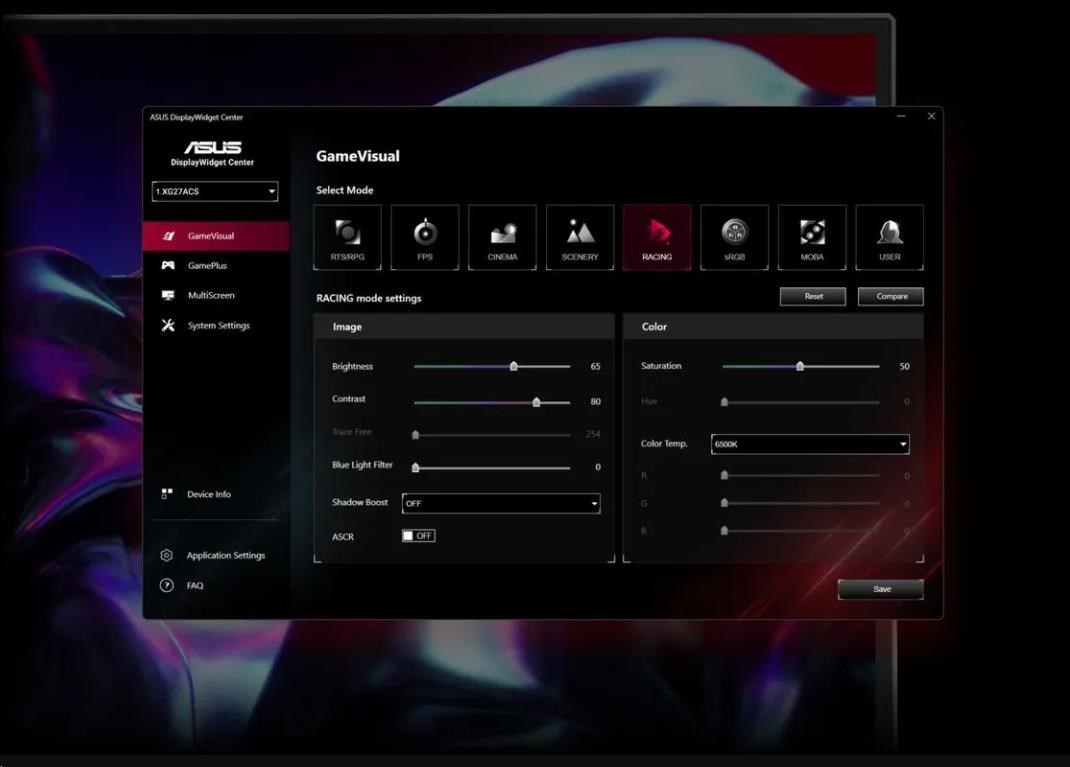Click the Hue slider handle
Screen dimensions: 1070x767
coord(725,402)
